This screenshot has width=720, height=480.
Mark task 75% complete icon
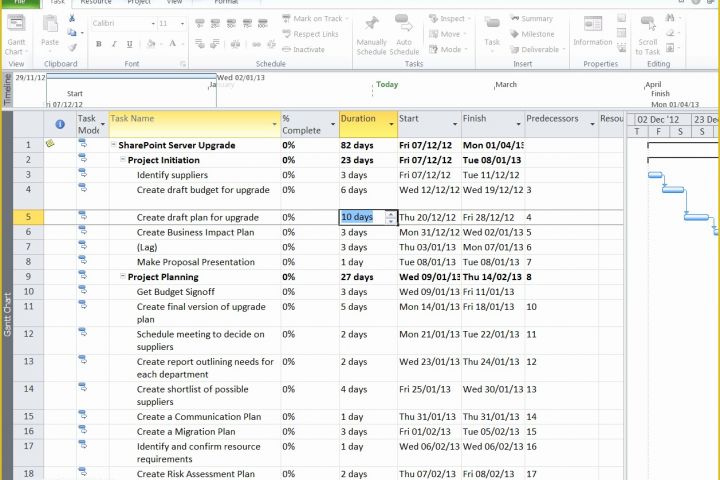click(248, 23)
